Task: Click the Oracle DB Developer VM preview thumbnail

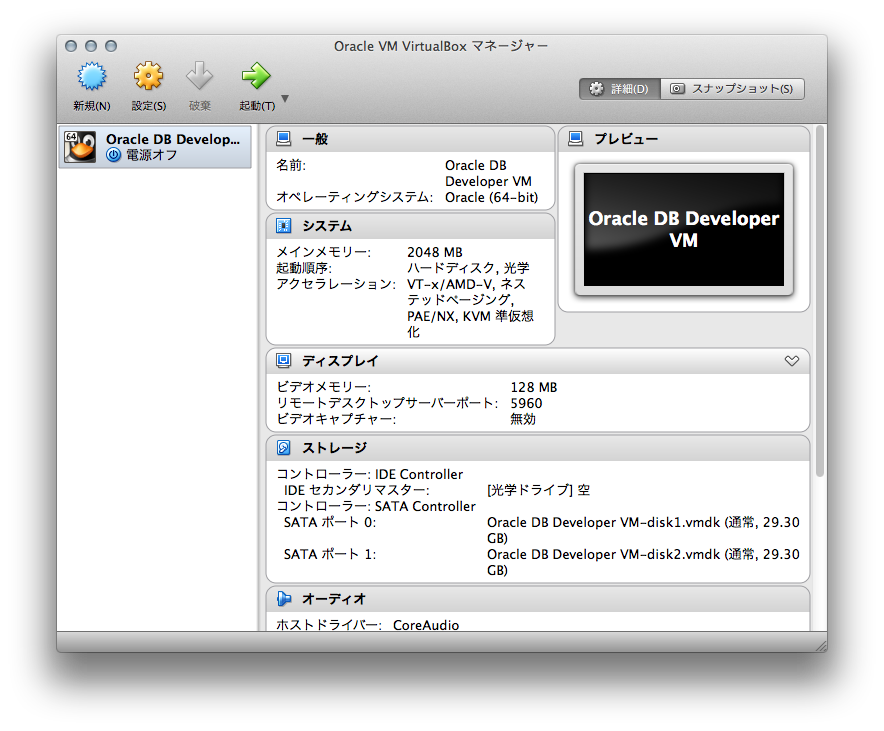Action: click(x=684, y=229)
